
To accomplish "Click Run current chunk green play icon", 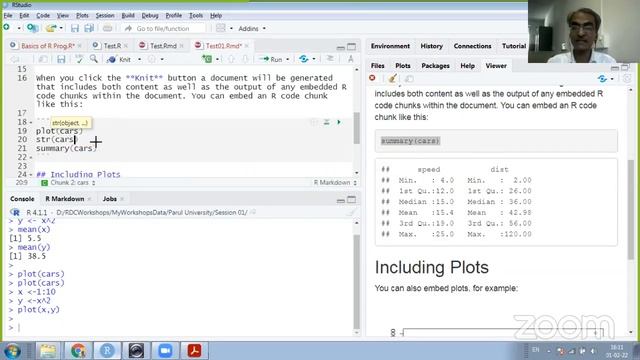I will pos(339,122).
